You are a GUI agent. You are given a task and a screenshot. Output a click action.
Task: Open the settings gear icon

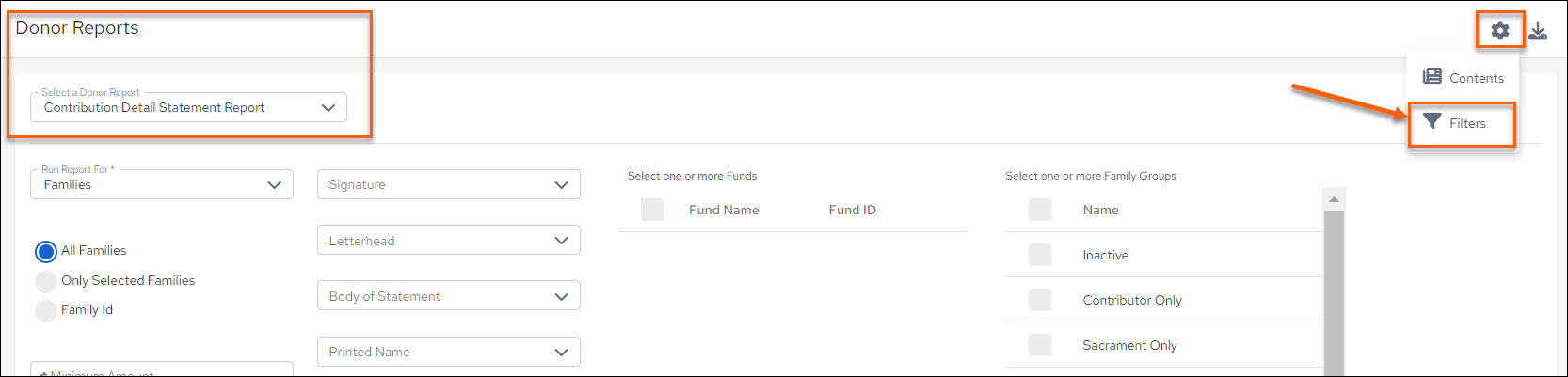[1500, 30]
